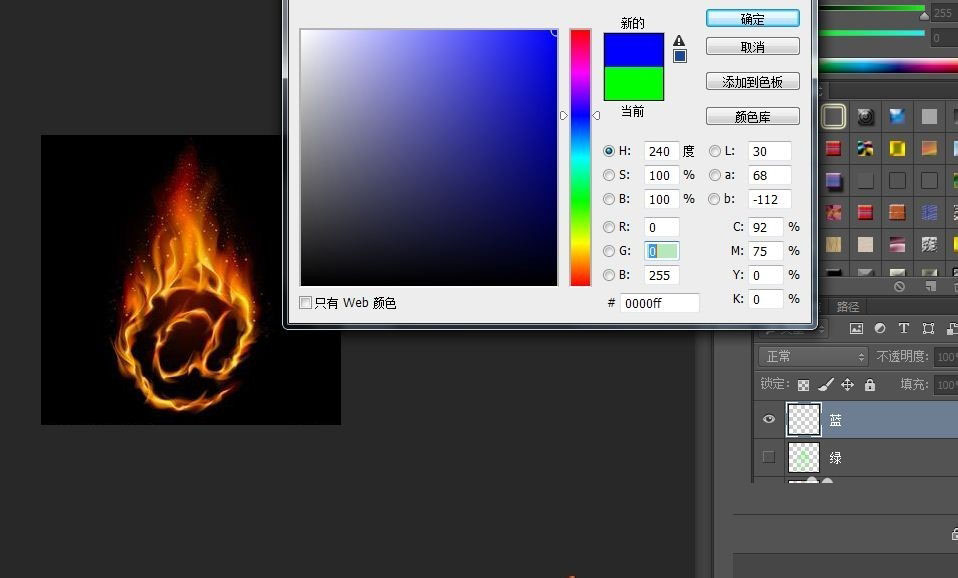Enable the 只有 Web 颜色 checkbox

[x=306, y=303]
